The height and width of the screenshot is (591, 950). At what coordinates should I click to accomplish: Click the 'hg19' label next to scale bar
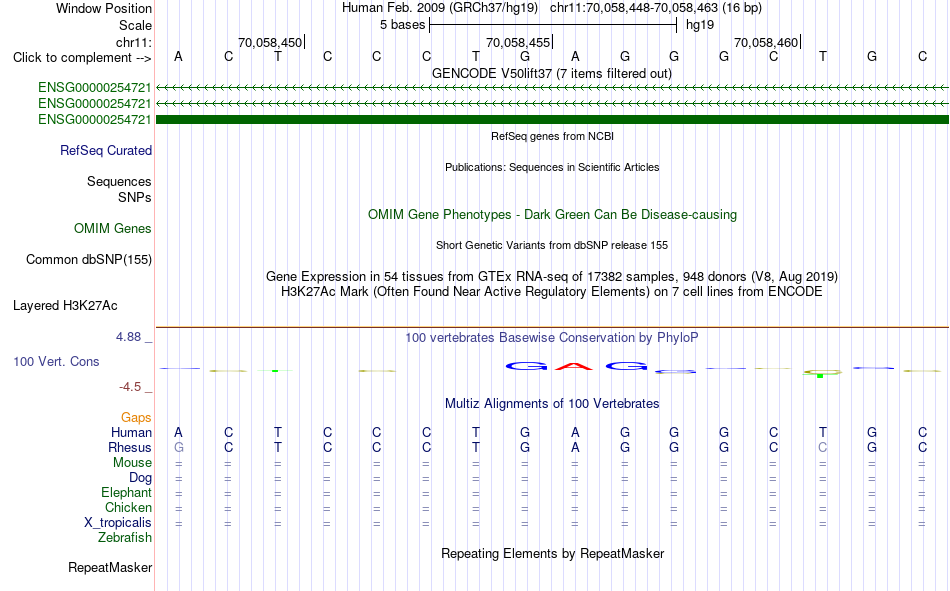pyautogui.click(x=700, y=25)
